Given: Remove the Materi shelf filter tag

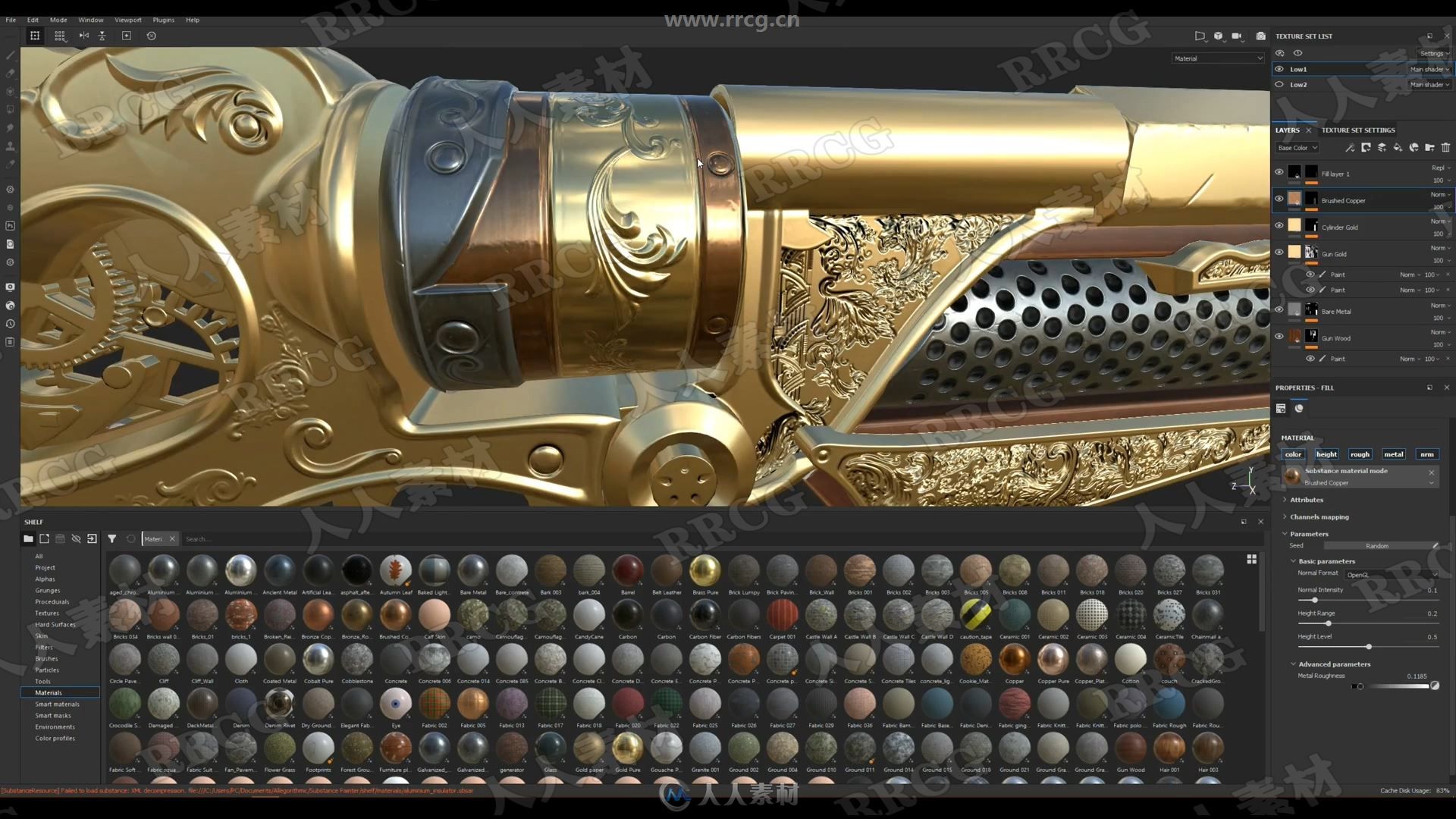Looking at the screenshot, I should [x=172, y=539].
